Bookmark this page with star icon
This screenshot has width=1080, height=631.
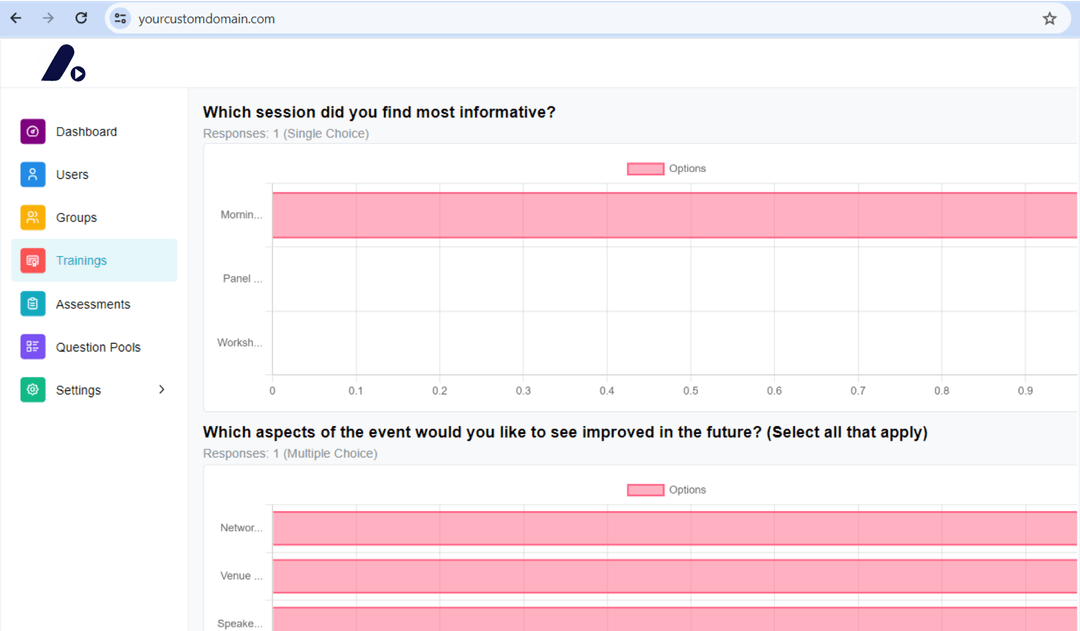click(1049, 18)
